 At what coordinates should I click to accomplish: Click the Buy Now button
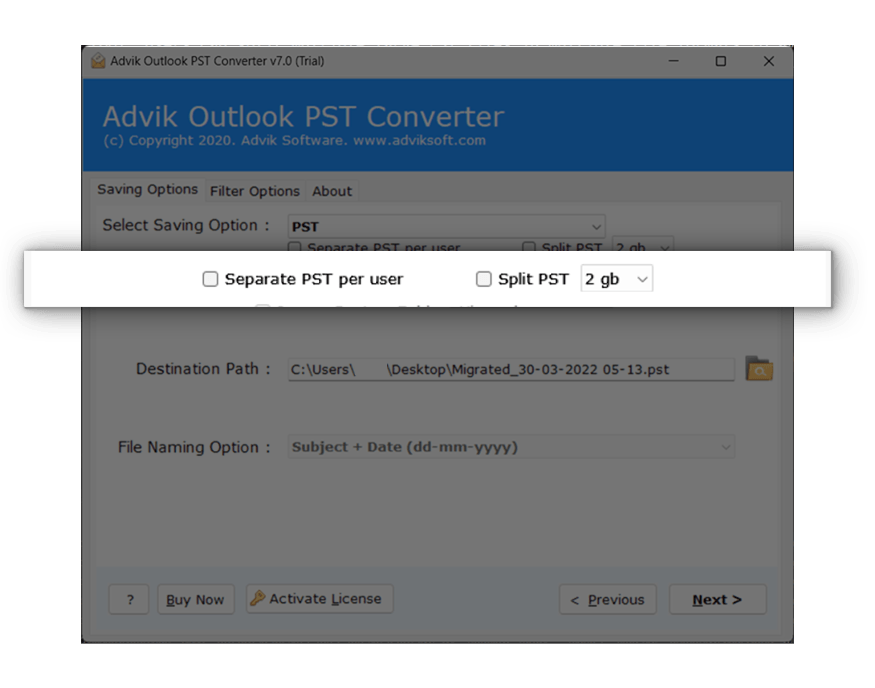tap(195, 600)
